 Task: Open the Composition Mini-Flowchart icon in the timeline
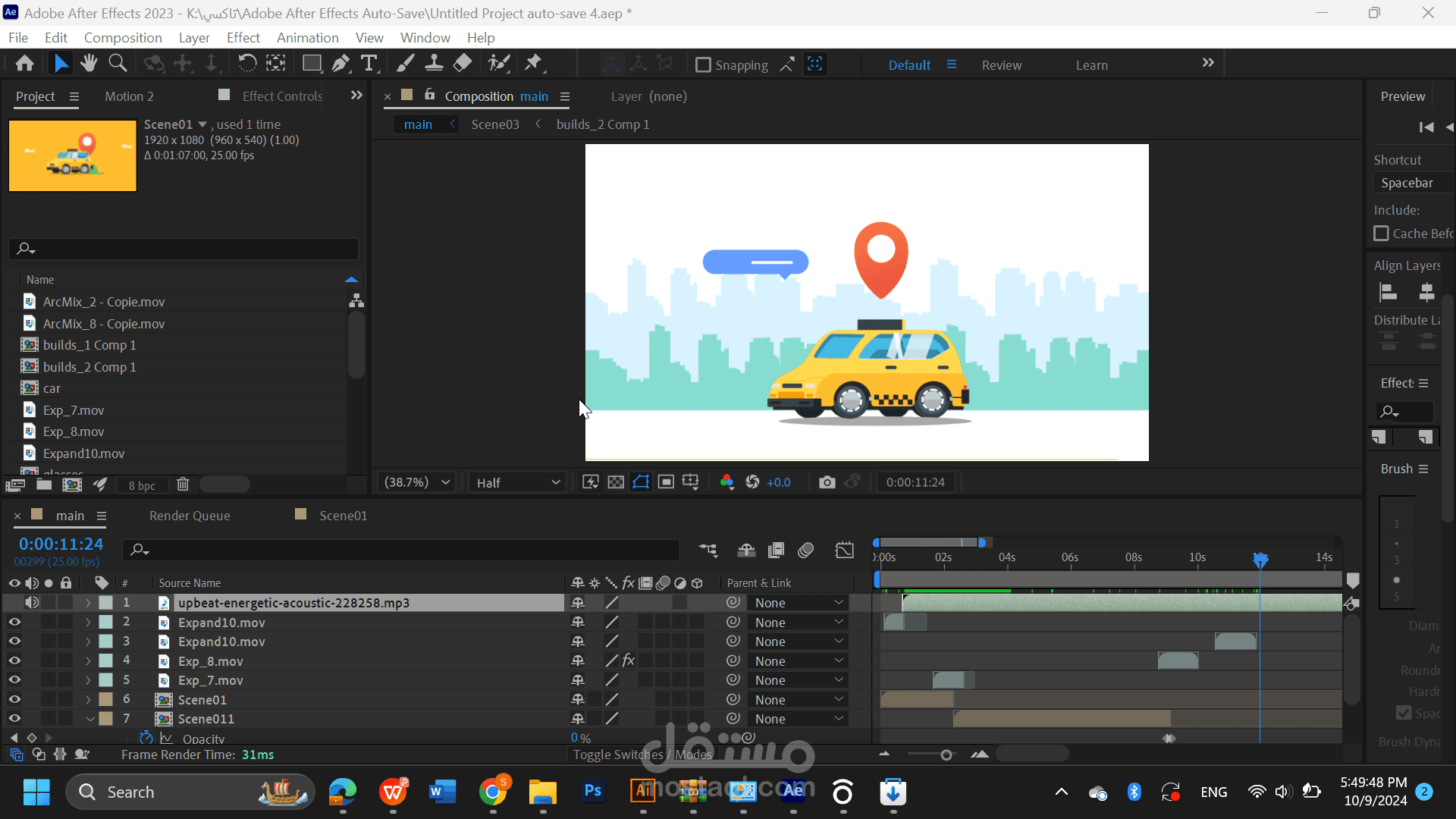[x=708, y=550]
